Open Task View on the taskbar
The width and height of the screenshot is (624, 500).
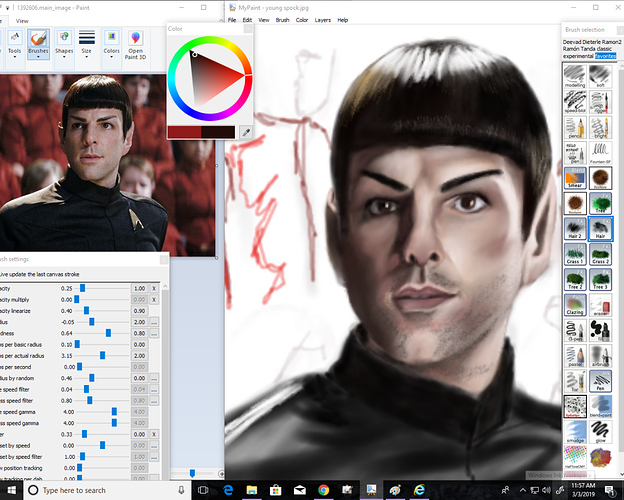[x=203, y=490]
